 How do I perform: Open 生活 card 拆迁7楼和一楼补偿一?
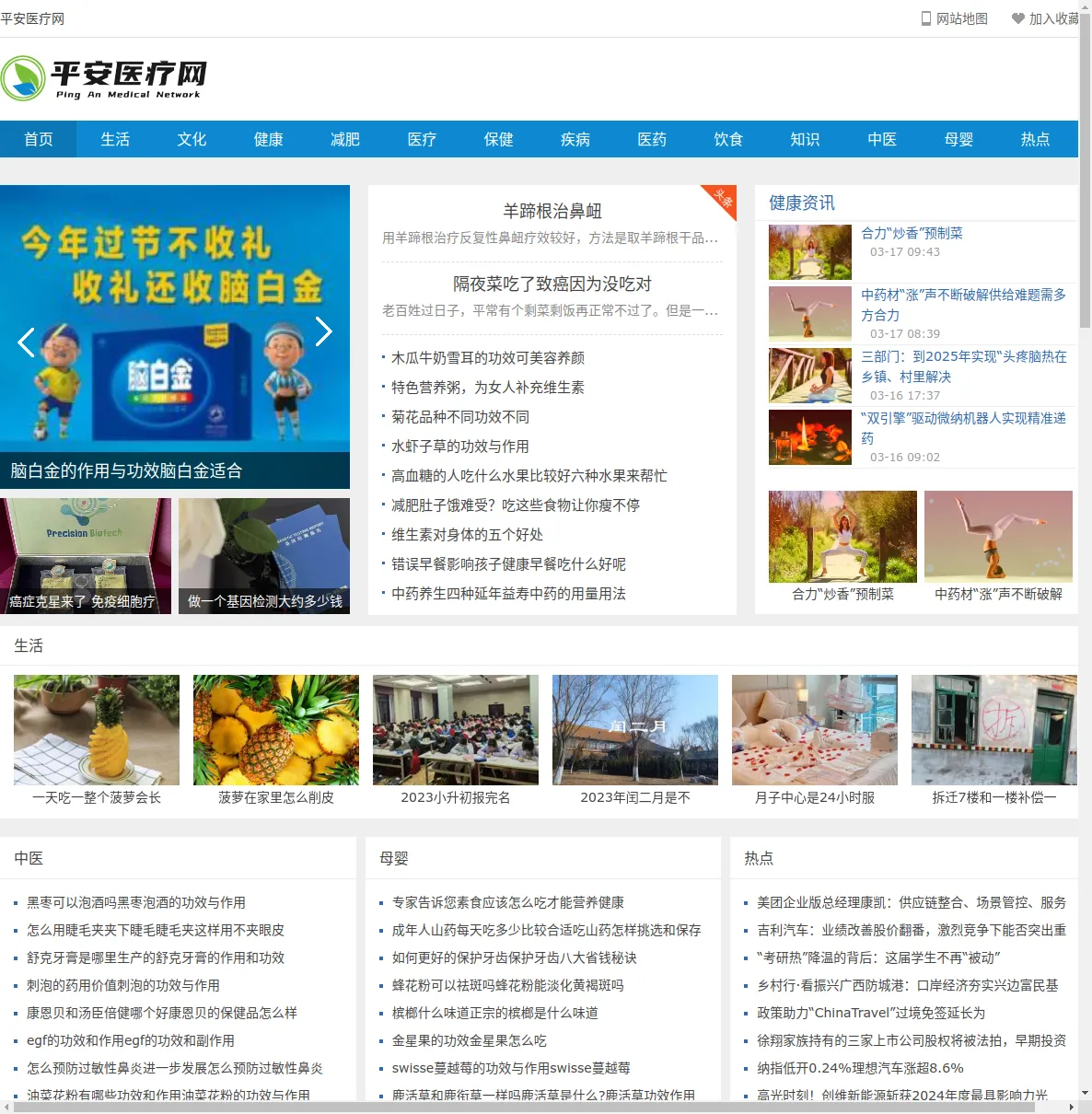click(994, 741)
